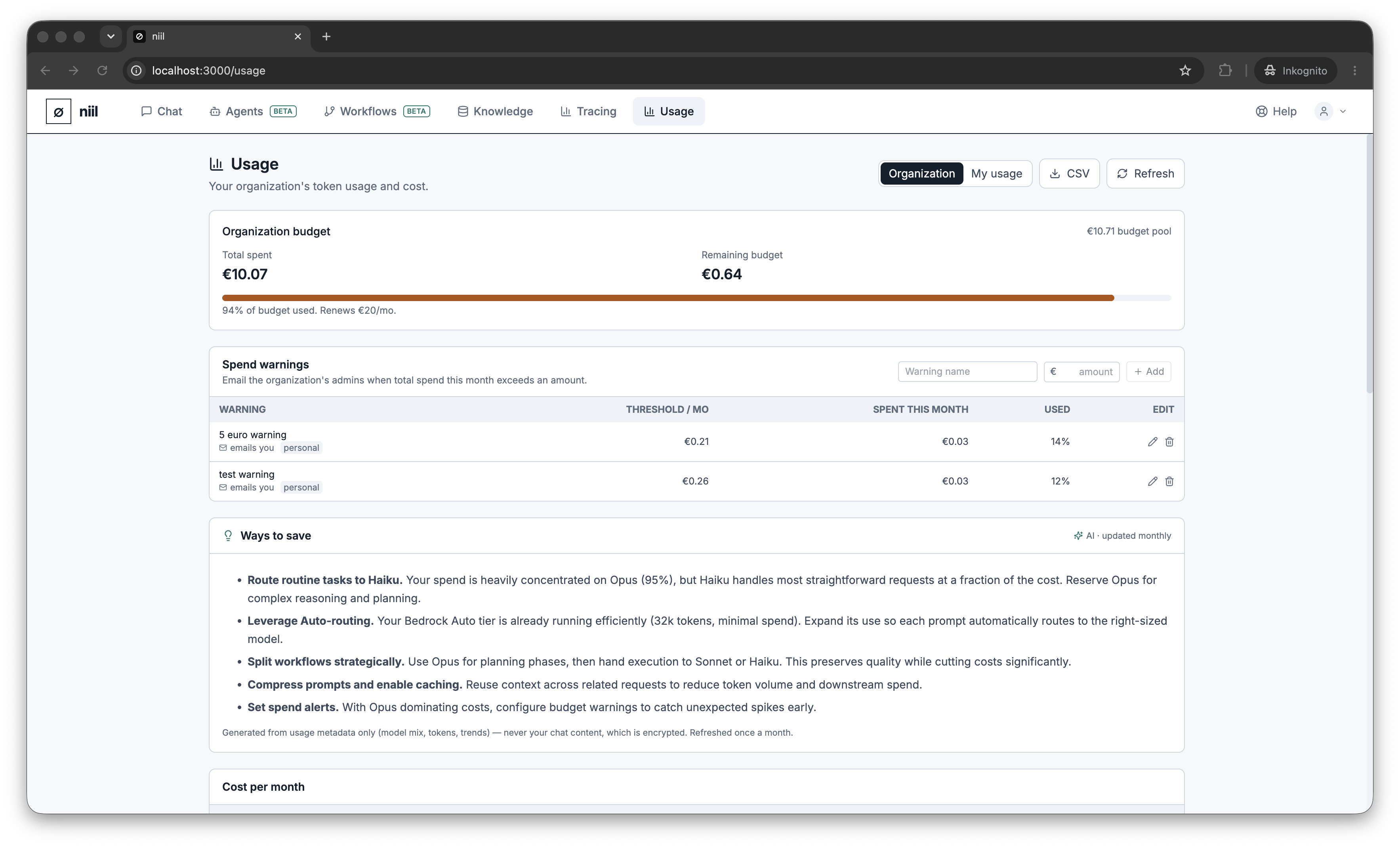Click the 14% used value
The height and width of the screenshot is (847, 1400).
click(1060, 441)
